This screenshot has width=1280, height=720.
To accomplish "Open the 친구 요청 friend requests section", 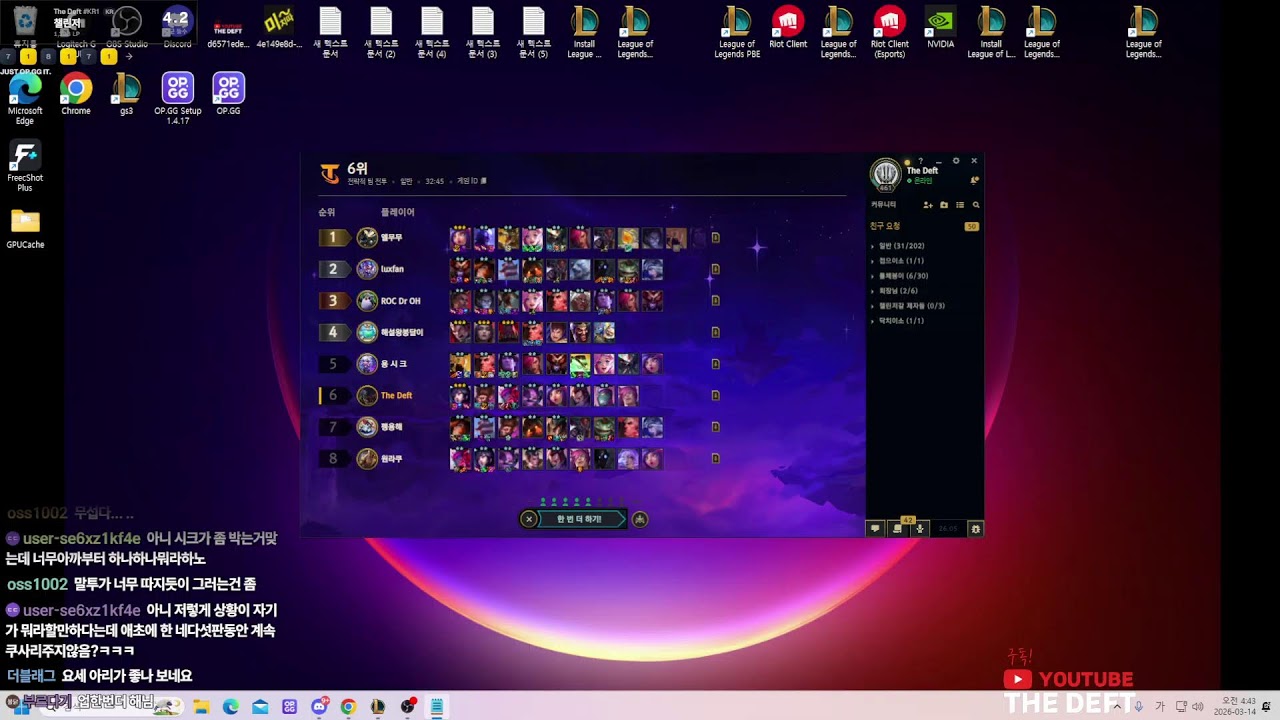I will coord(924,227).
